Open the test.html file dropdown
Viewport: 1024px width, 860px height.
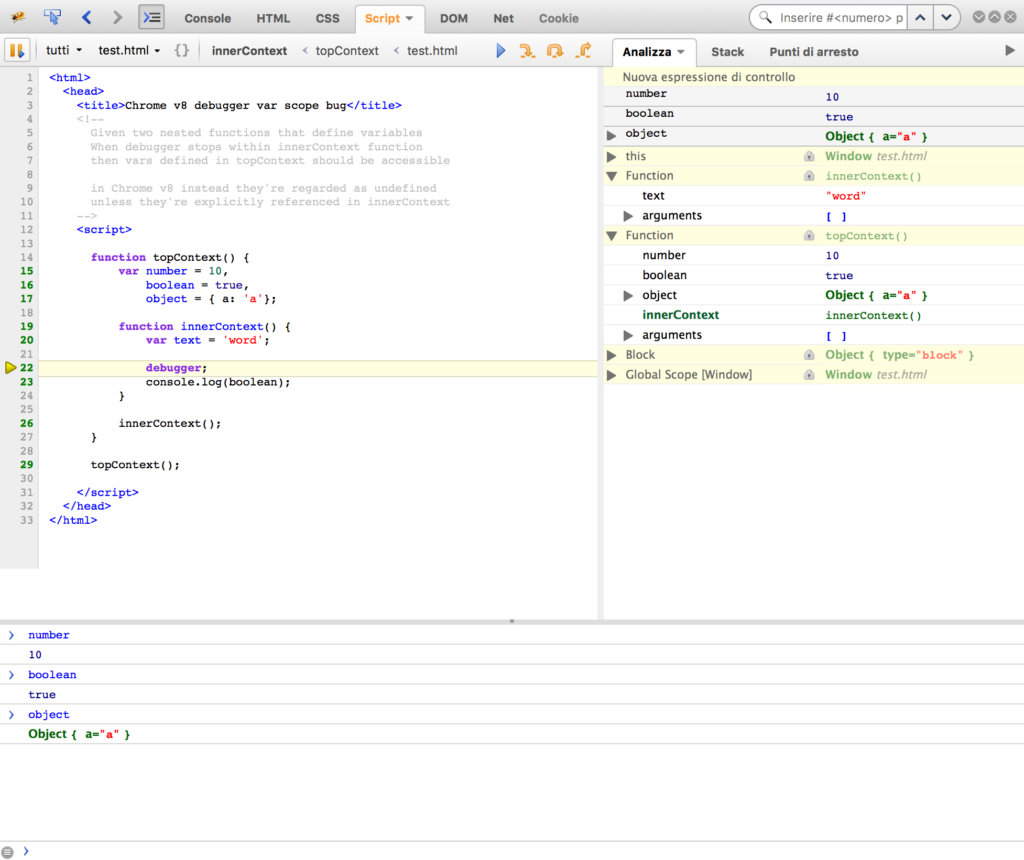click(129, 50)
